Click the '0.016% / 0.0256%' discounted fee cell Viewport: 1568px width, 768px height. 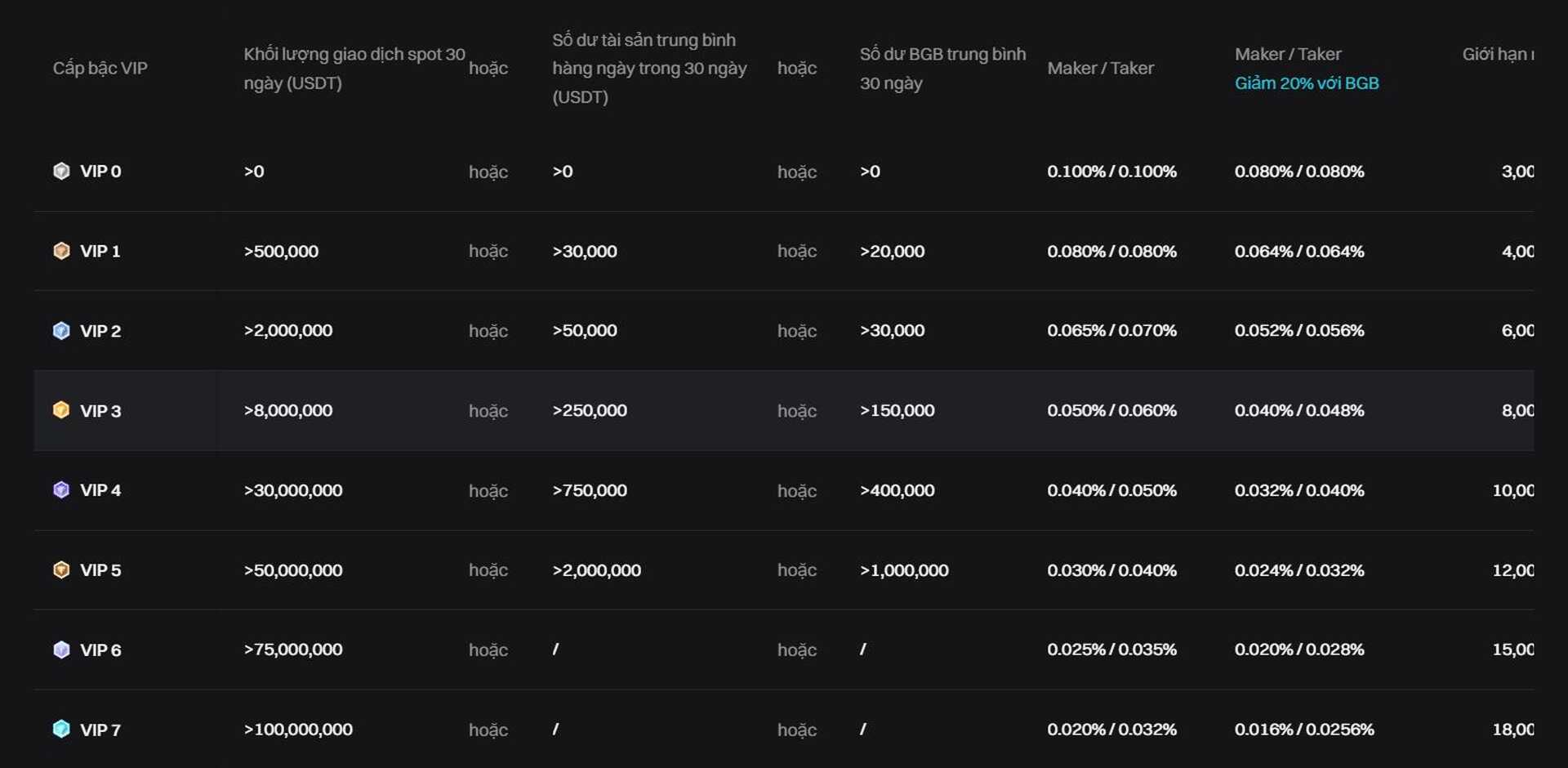pyautogui.click(x=1304, y=730)
